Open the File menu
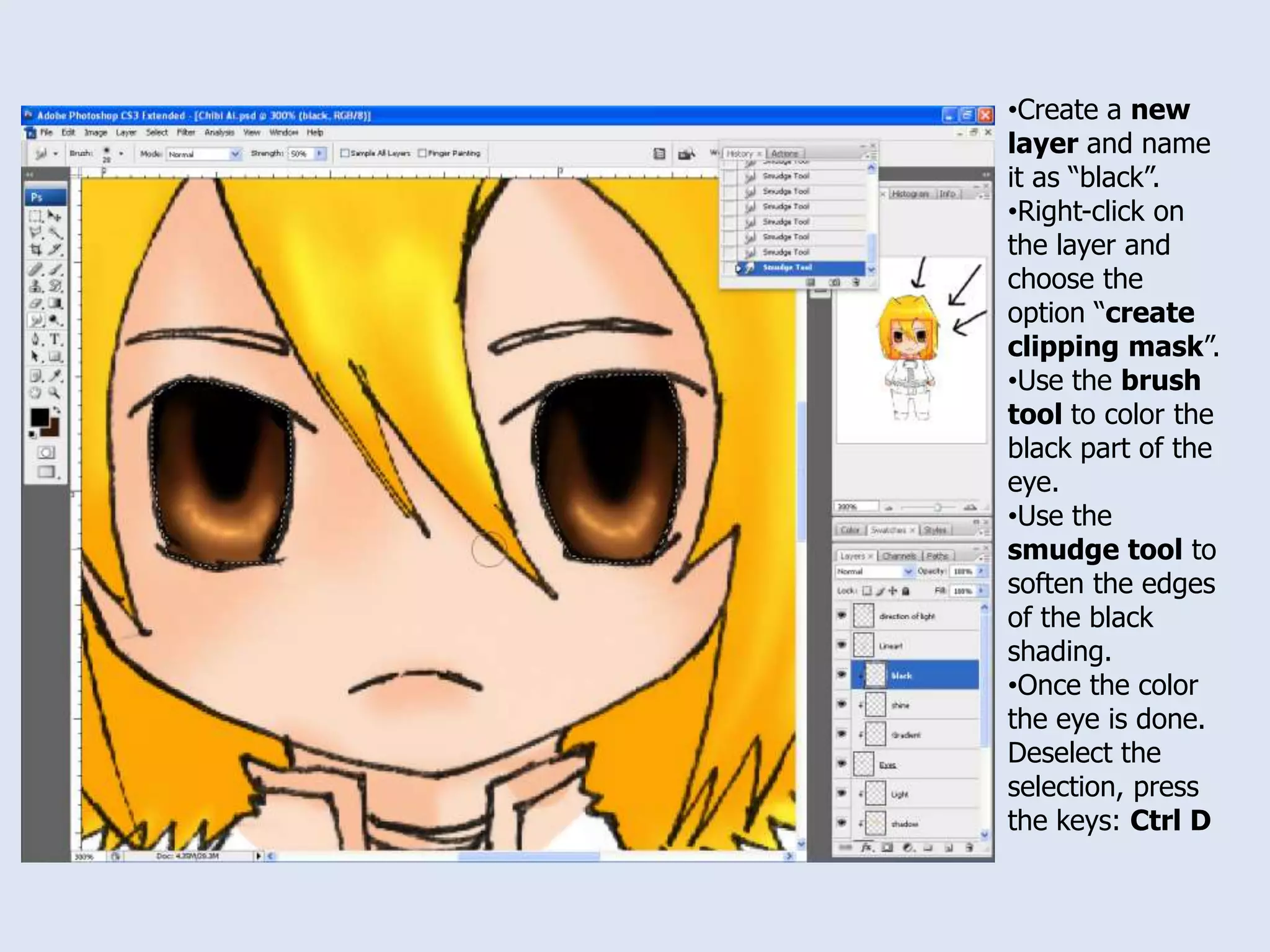The width and height of the screenshot is (1270, 952). point(47,132)
